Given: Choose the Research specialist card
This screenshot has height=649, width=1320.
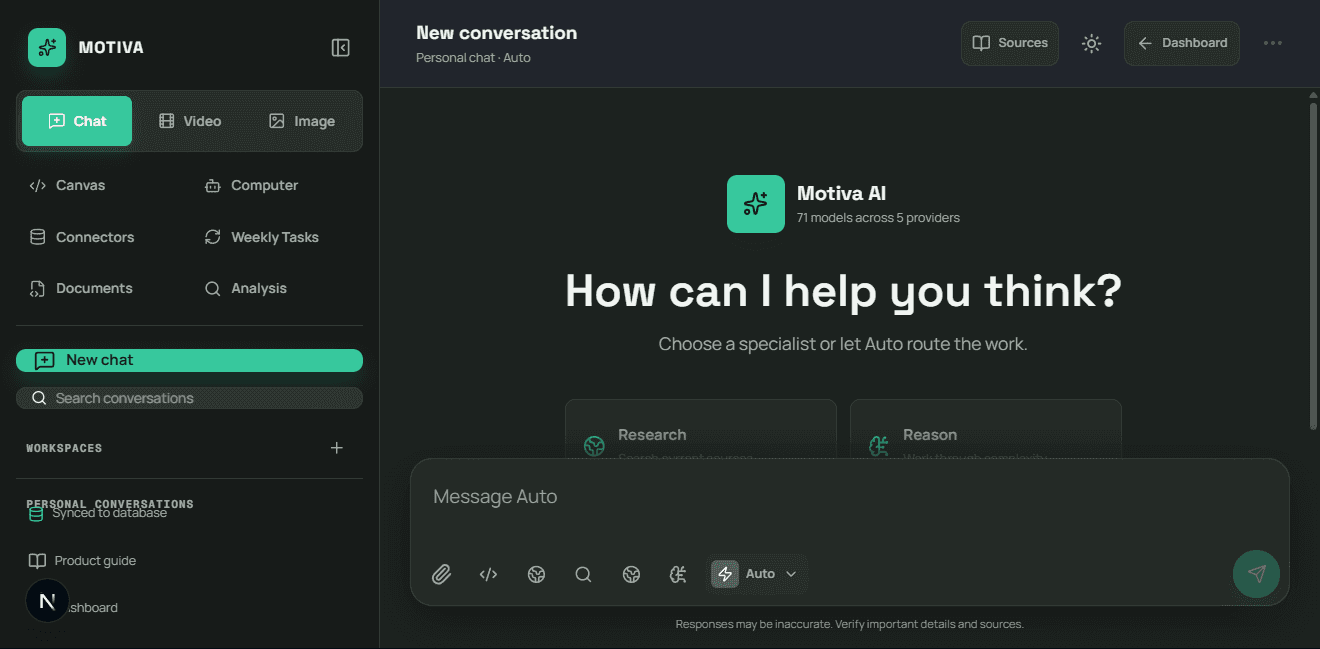Looking at the screenshot, I should pos(701,430).
